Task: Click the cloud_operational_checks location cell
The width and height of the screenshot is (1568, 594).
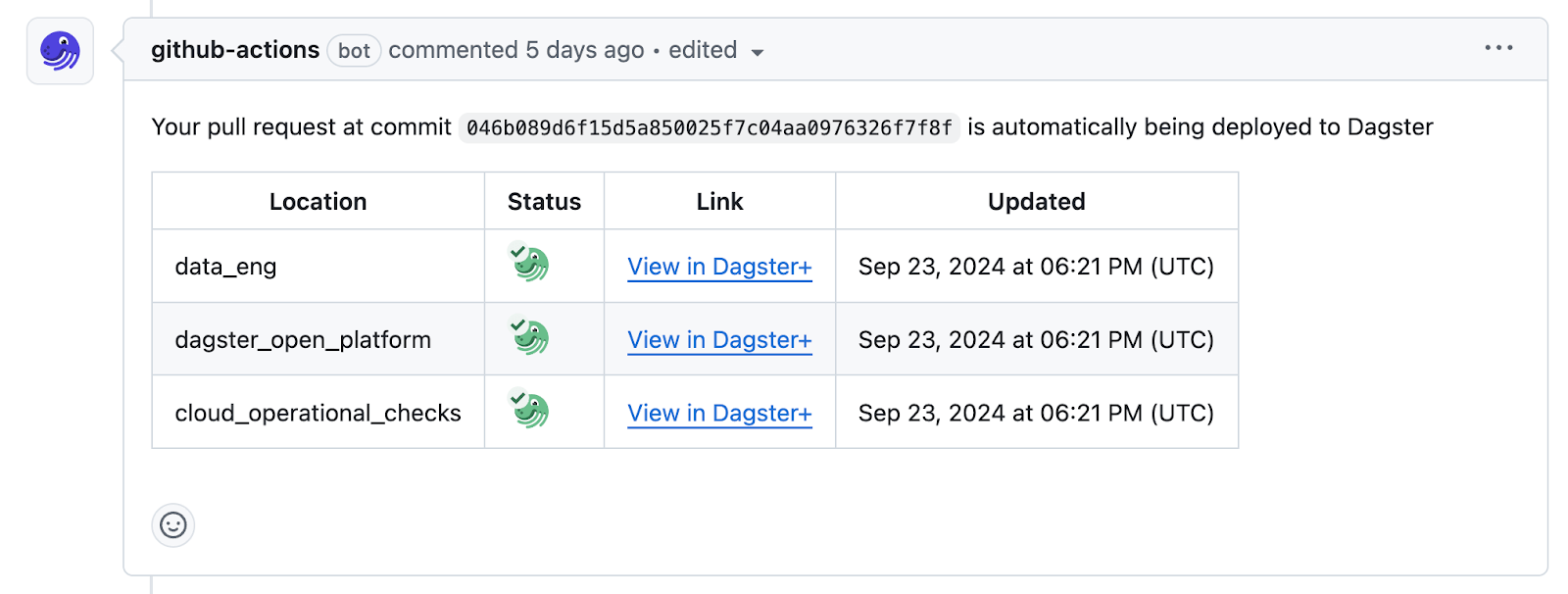Action: [318, 413]
